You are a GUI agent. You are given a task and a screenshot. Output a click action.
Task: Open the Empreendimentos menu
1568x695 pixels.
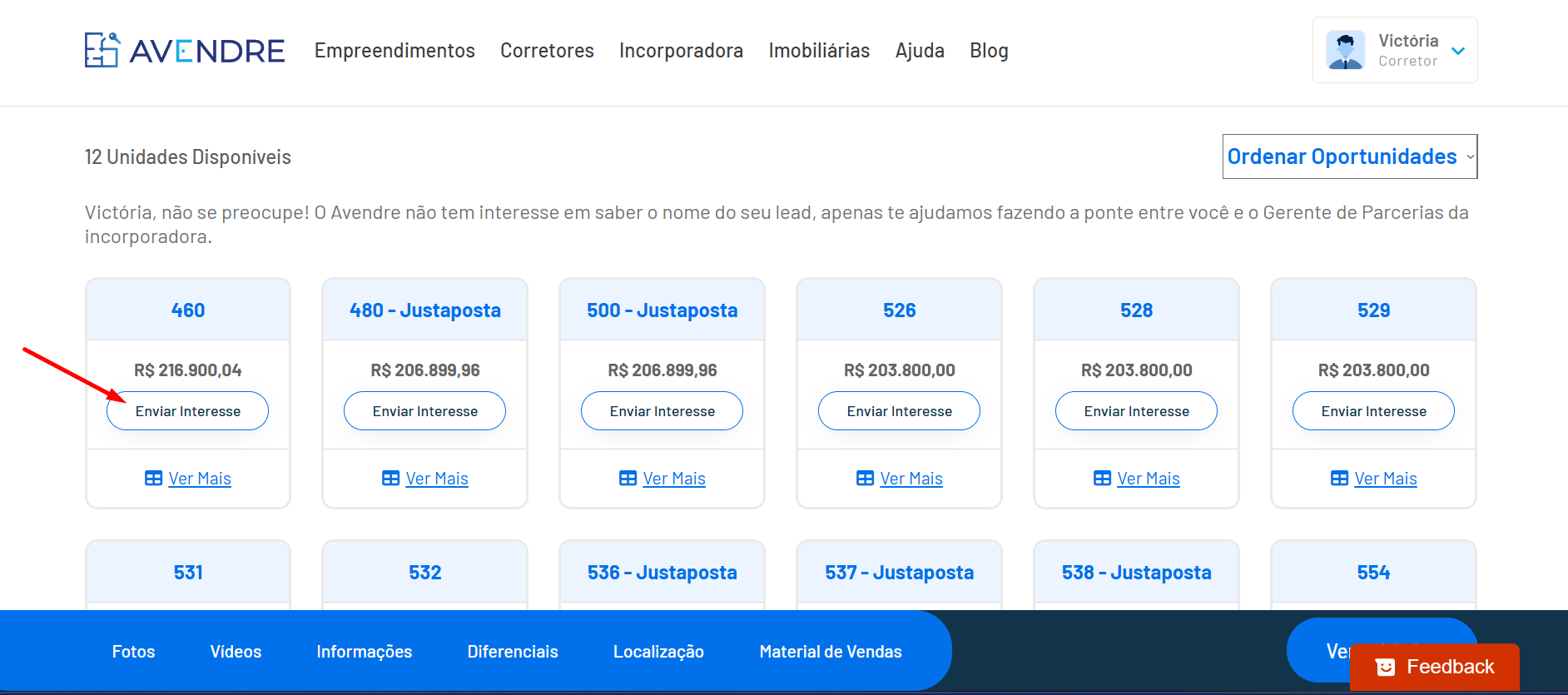click(x=394, y=51)
